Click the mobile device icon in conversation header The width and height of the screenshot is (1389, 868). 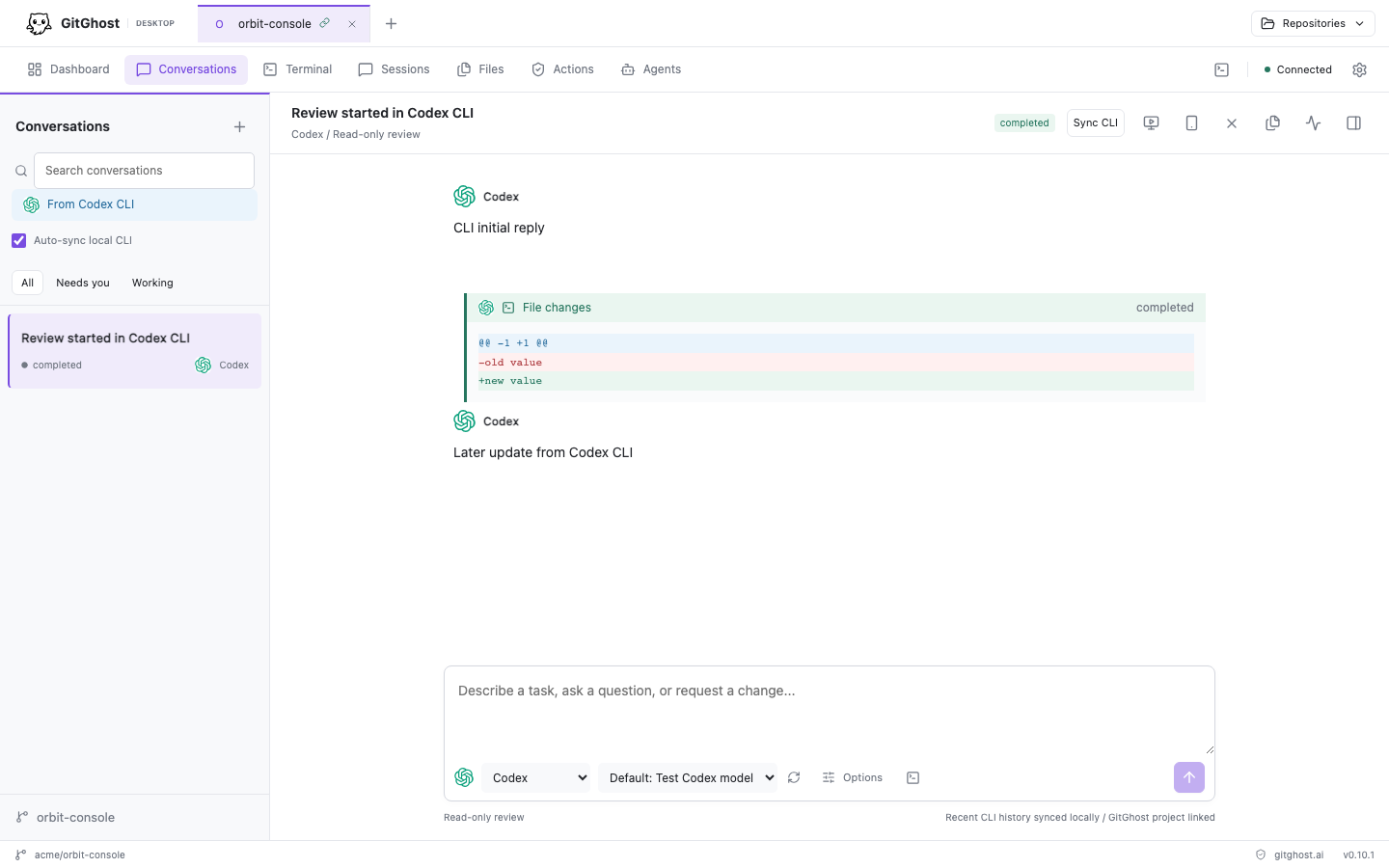point(1191,122)
